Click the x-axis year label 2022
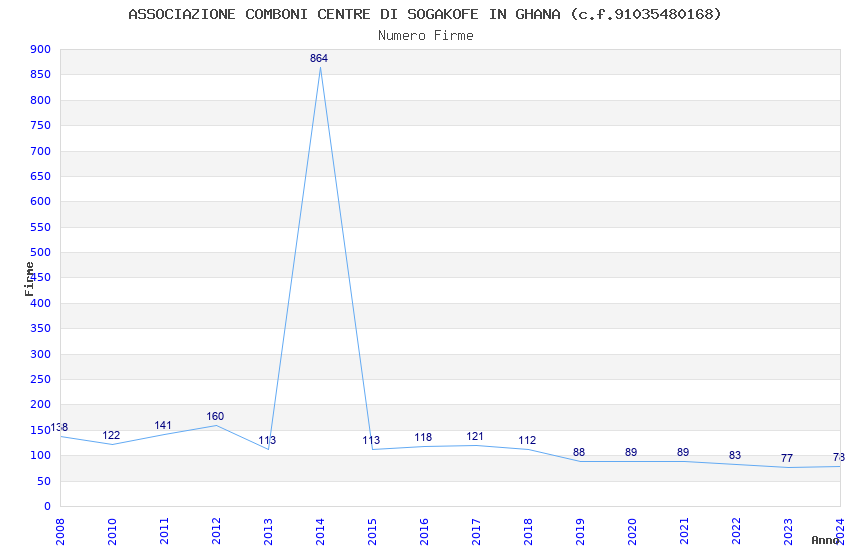Image resolution: width=850 pixels, height=550 pixels. (x=736, y=531)
